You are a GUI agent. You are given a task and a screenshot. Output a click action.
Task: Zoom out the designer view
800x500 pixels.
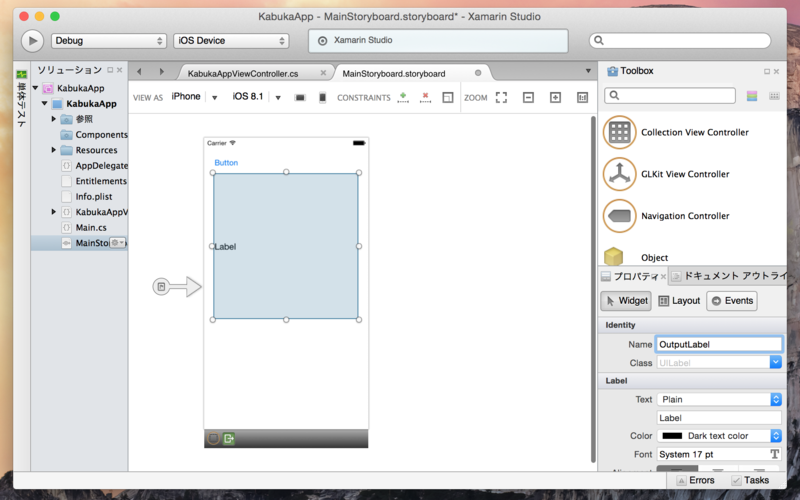(x=528, y=97)
